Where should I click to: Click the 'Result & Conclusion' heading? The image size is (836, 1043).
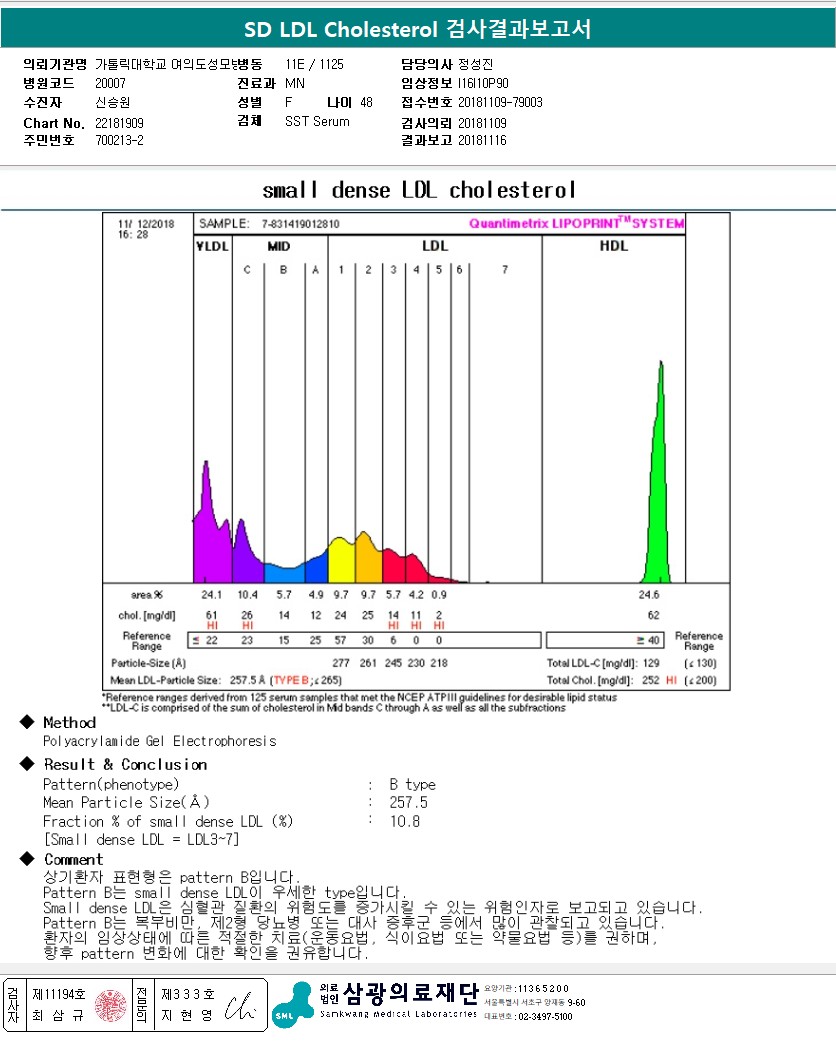pos(126,764)
